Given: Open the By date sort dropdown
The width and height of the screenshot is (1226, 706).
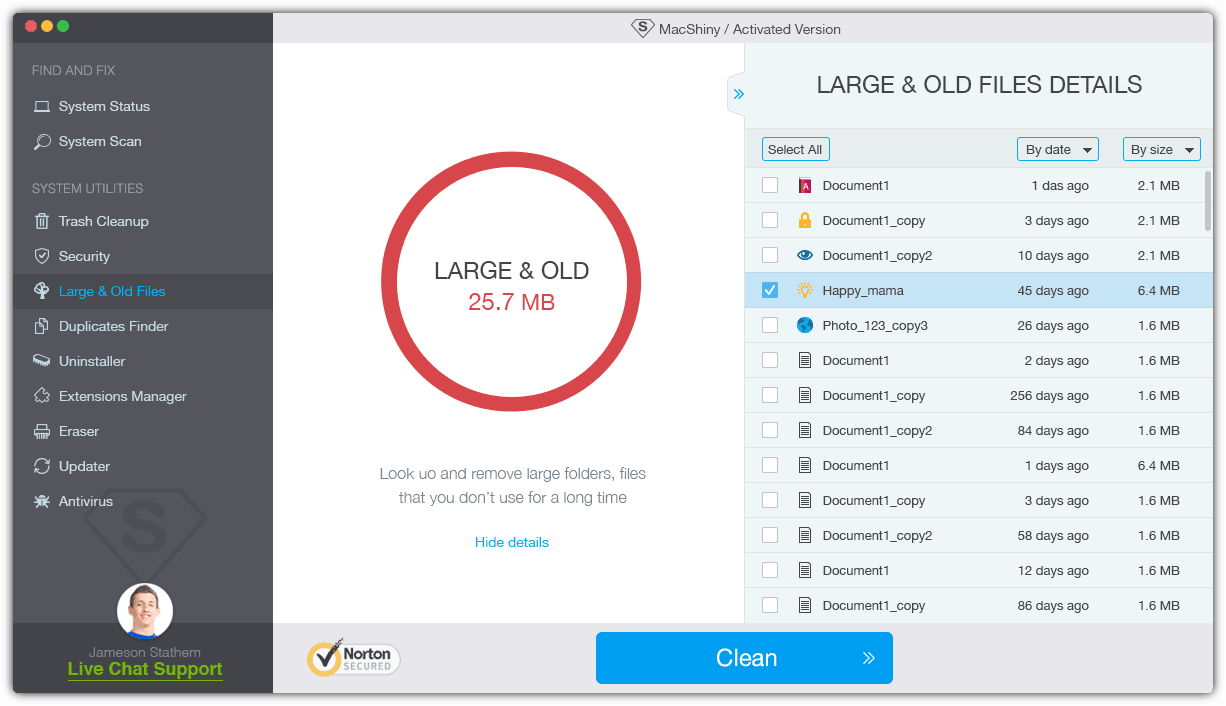Looking at the screenshot, I should 1058,149.
